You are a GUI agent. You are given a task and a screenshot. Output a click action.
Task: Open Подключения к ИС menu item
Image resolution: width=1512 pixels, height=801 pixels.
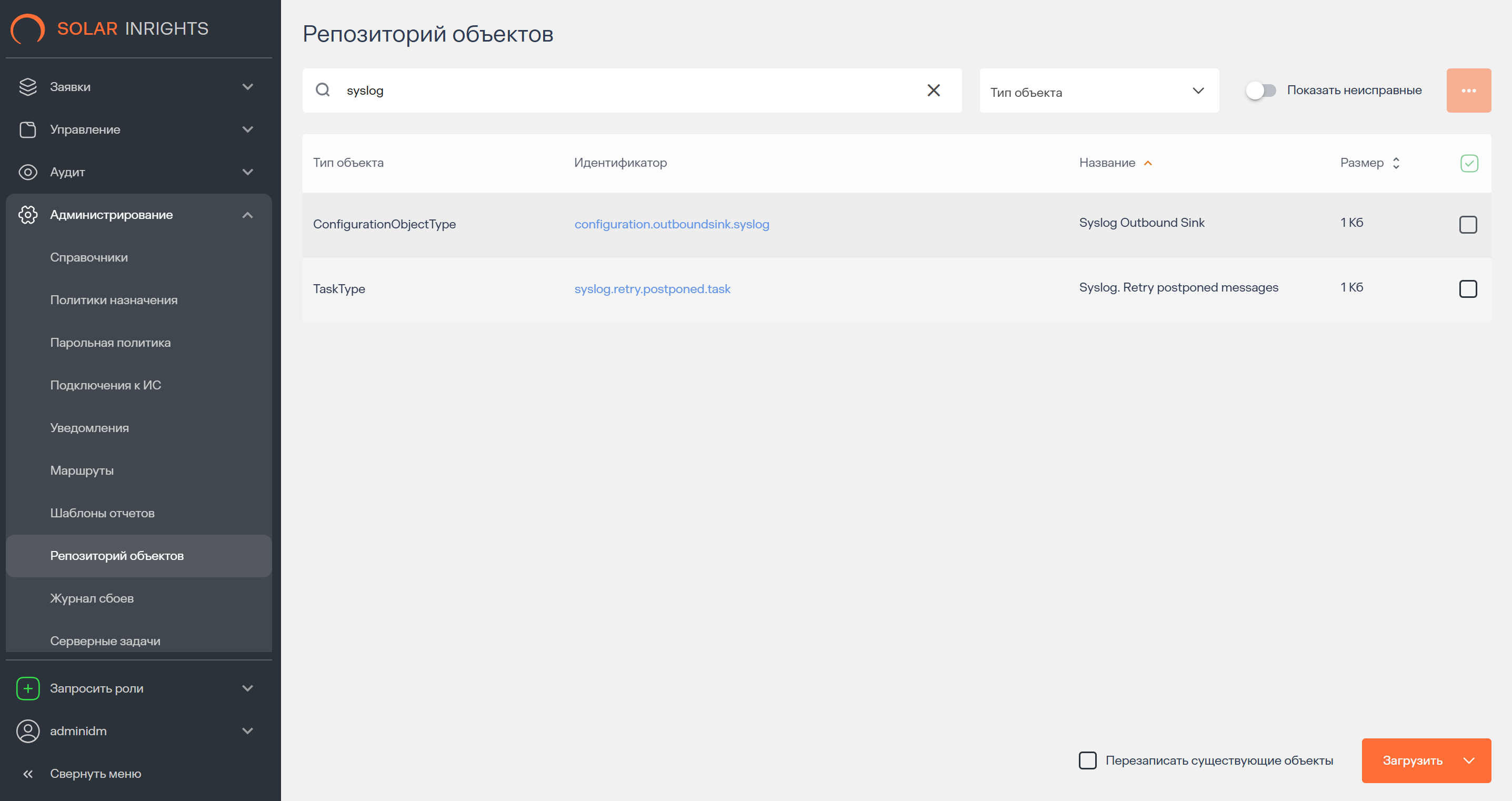point(139,386)
